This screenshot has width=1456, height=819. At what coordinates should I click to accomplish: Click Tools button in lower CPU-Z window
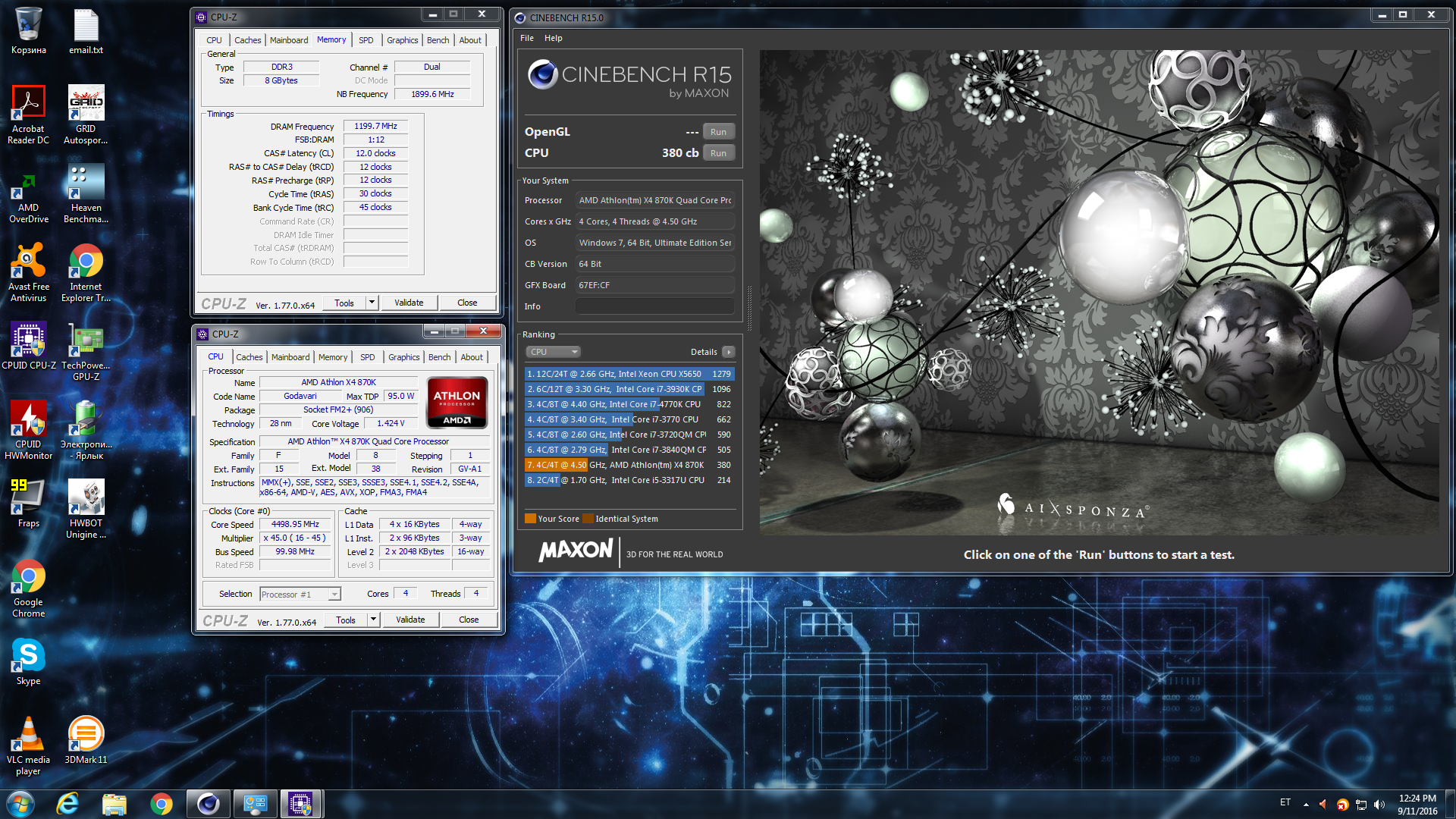346,620
